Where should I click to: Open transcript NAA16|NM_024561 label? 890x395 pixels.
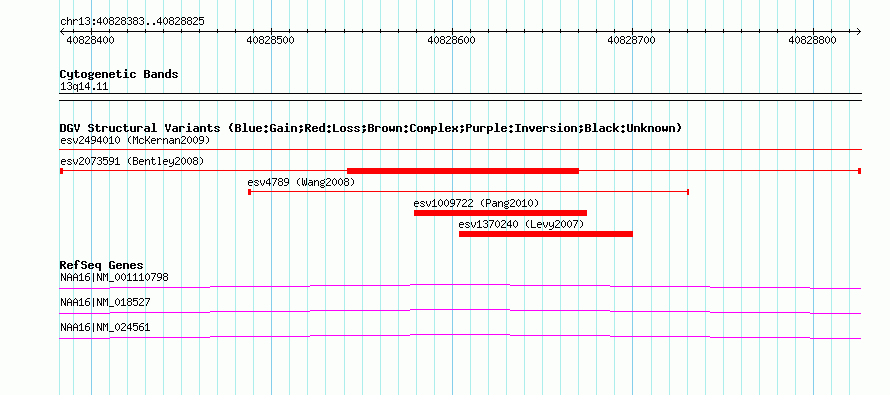point(105,327)
